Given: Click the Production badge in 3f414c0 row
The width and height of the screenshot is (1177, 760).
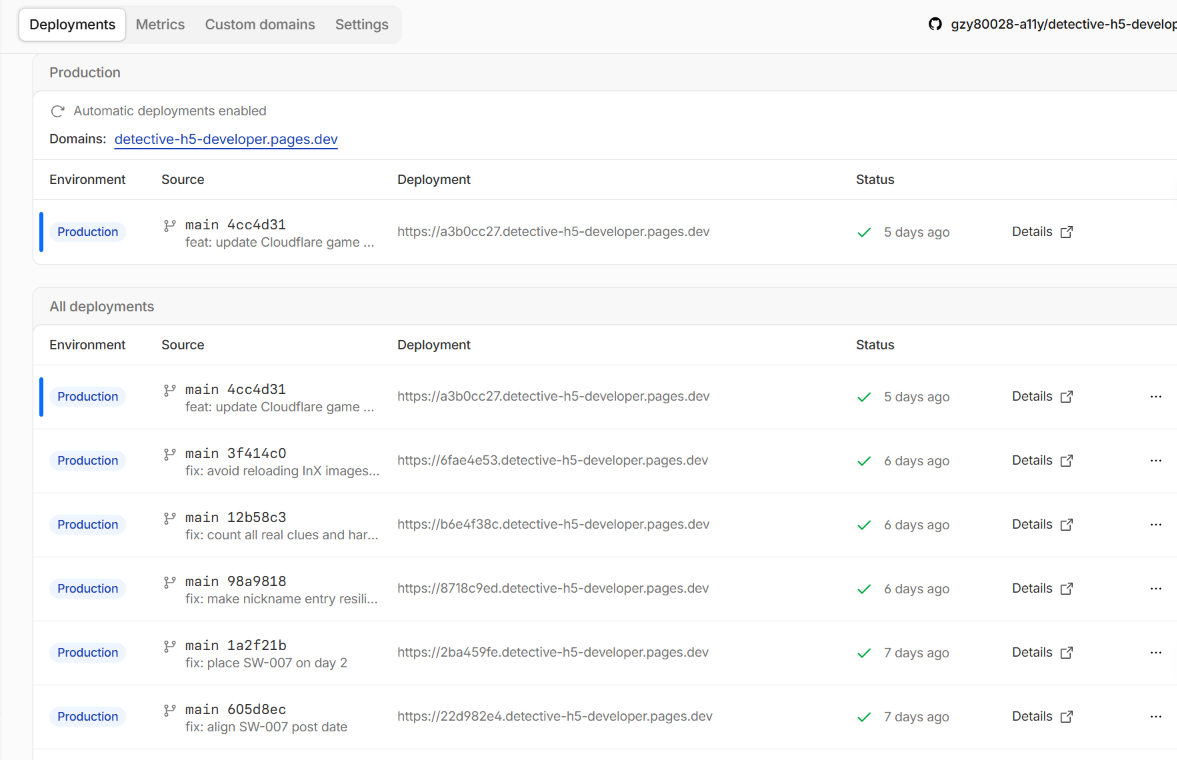Looking at the screenshot, I should tap(88, 460).
